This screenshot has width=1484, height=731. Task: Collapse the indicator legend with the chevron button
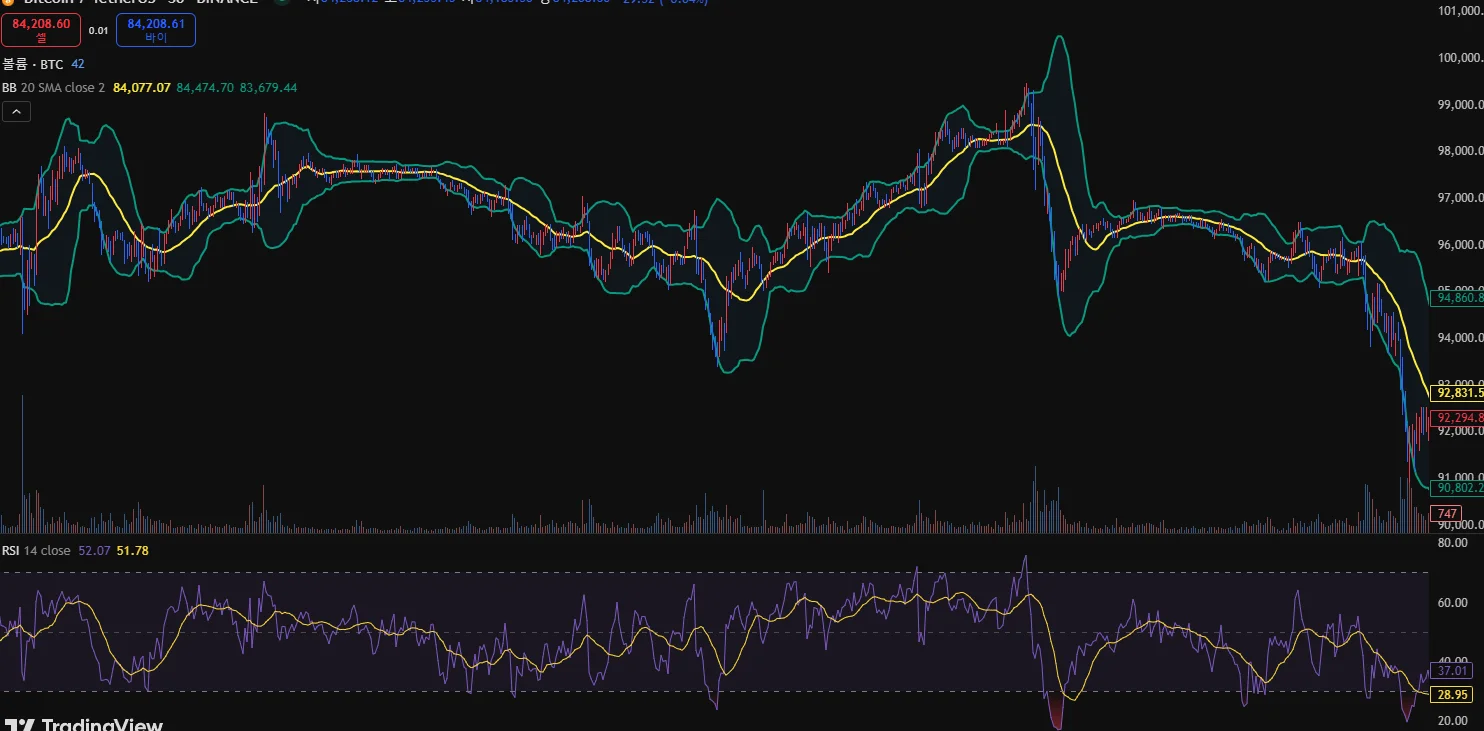click(x=16, y=112)
